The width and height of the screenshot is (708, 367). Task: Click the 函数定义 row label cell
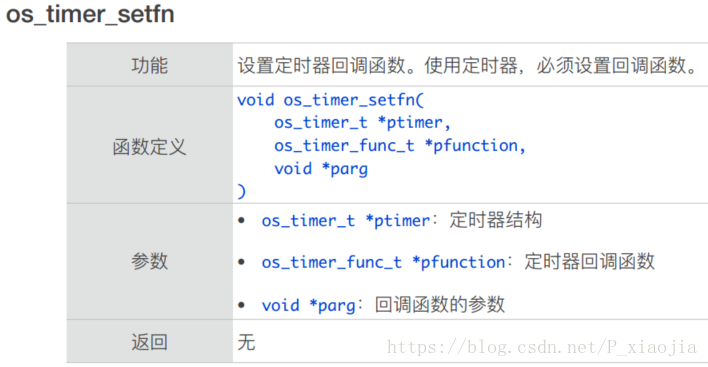point(150,145)
